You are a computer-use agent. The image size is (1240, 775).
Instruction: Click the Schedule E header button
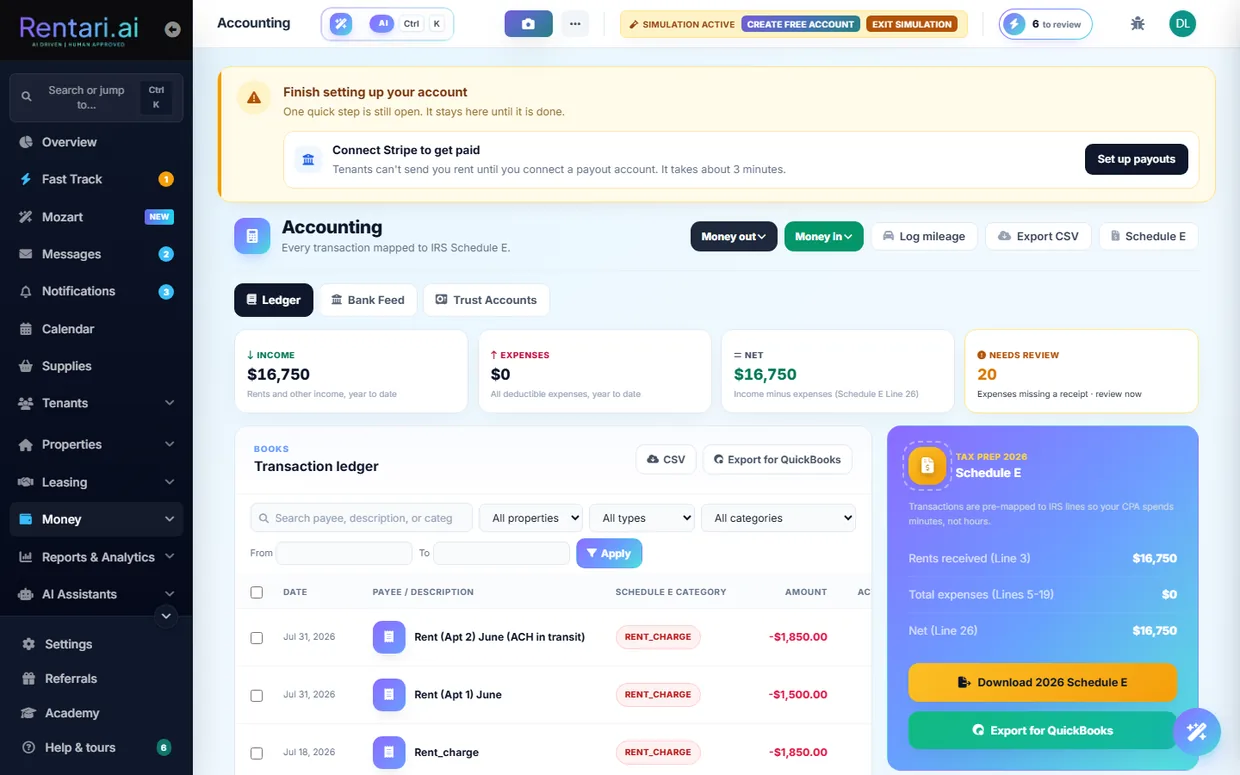[x=1148, y=236]
